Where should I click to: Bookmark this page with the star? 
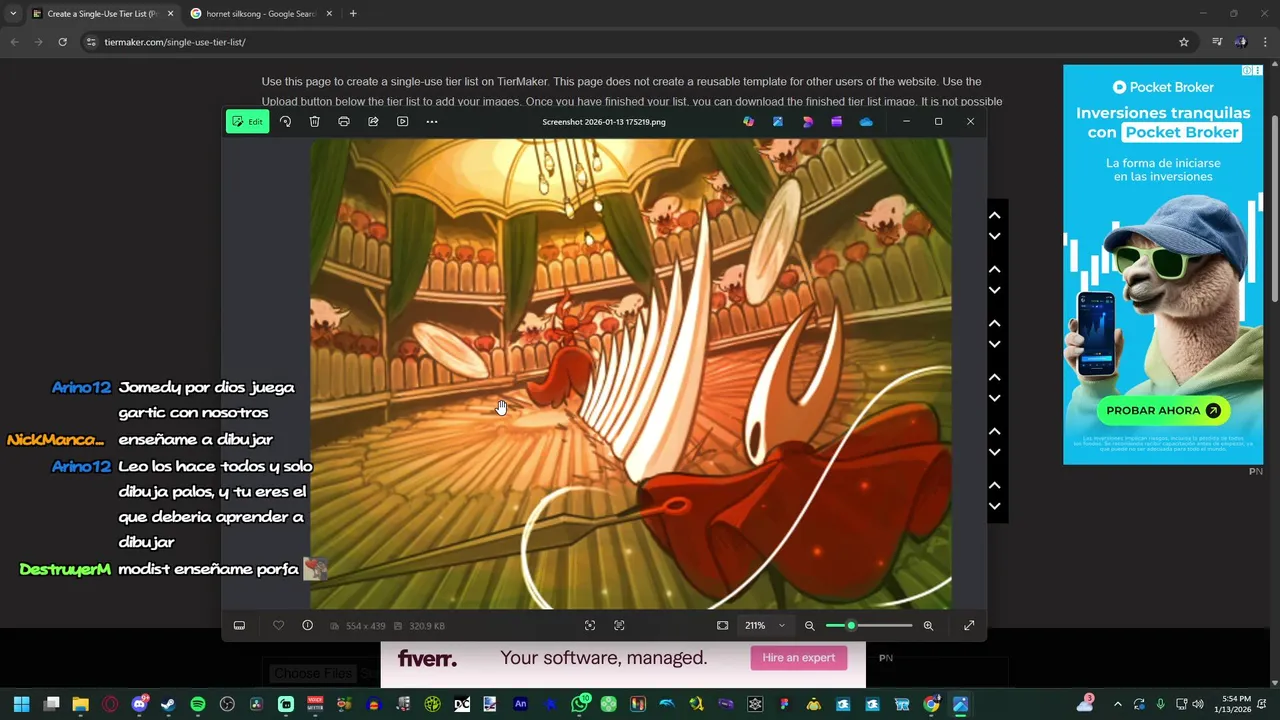[1184, 42]
